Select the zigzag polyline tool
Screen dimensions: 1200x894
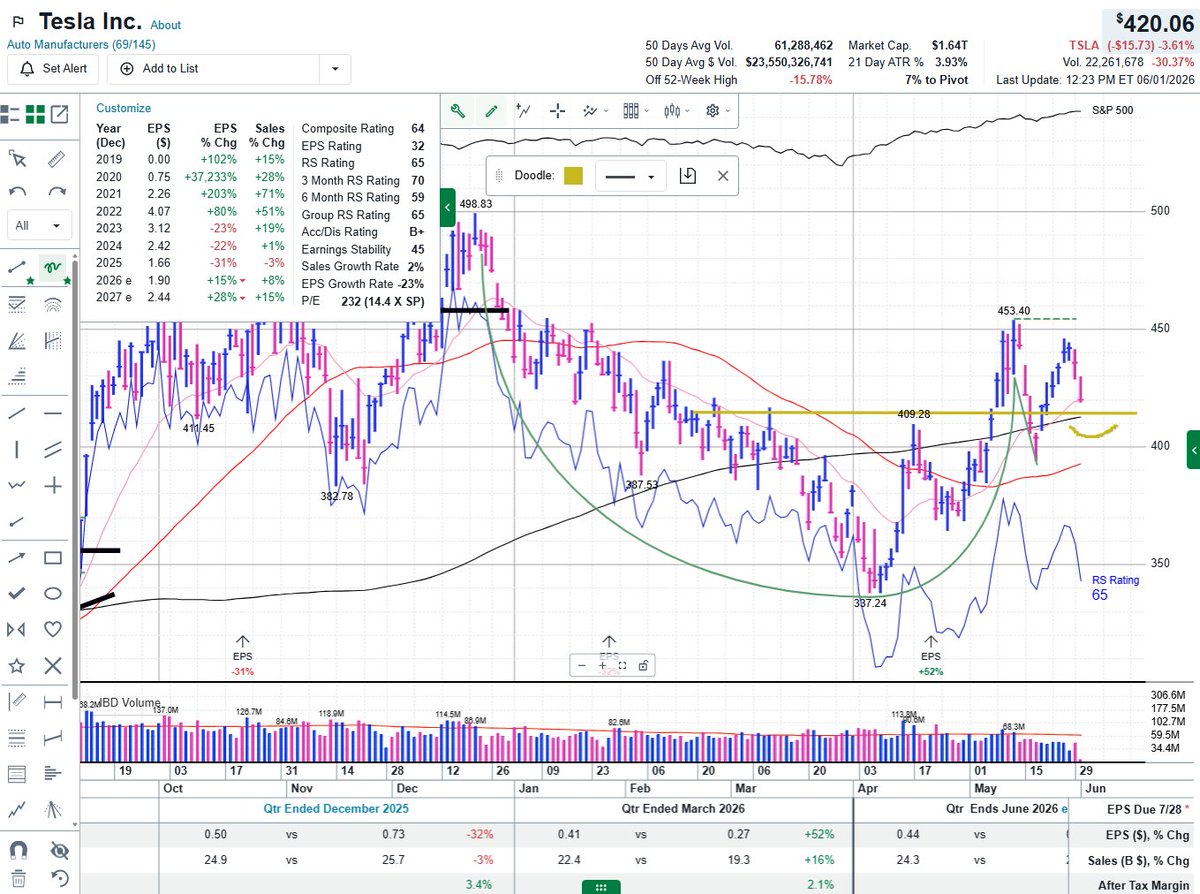17,486
